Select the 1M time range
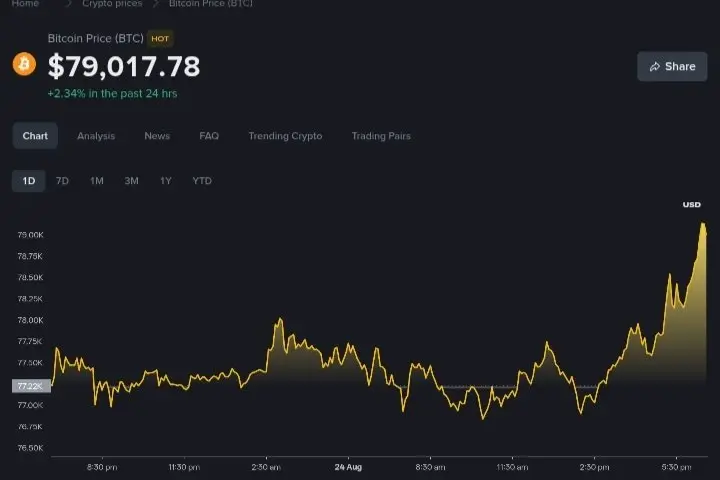This screenshot has width=720, height=480. [96, 181]
